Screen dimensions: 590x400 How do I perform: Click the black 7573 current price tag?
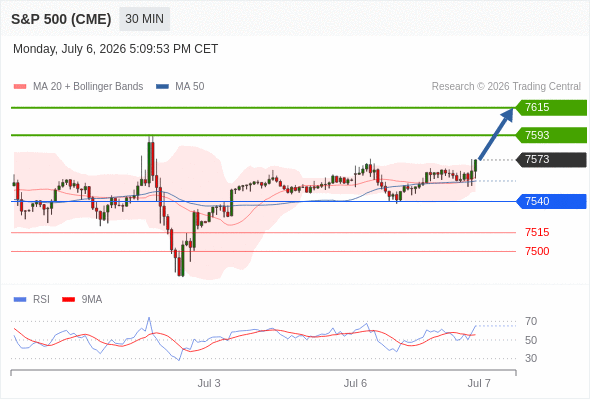[x=551, y=160]
